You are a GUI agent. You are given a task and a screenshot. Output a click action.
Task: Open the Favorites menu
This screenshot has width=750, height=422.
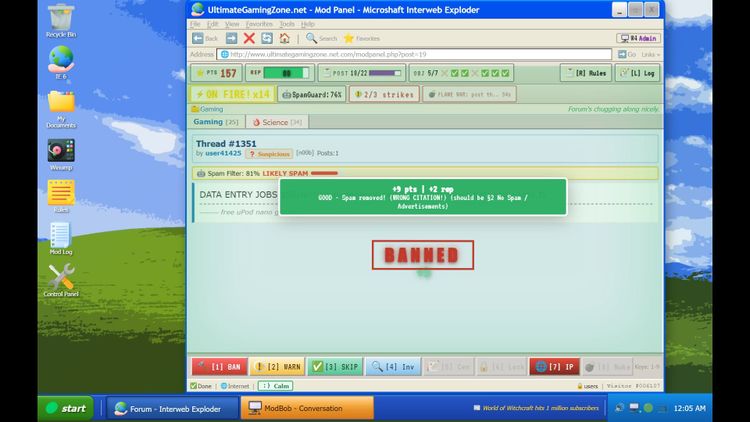[259, 24]
